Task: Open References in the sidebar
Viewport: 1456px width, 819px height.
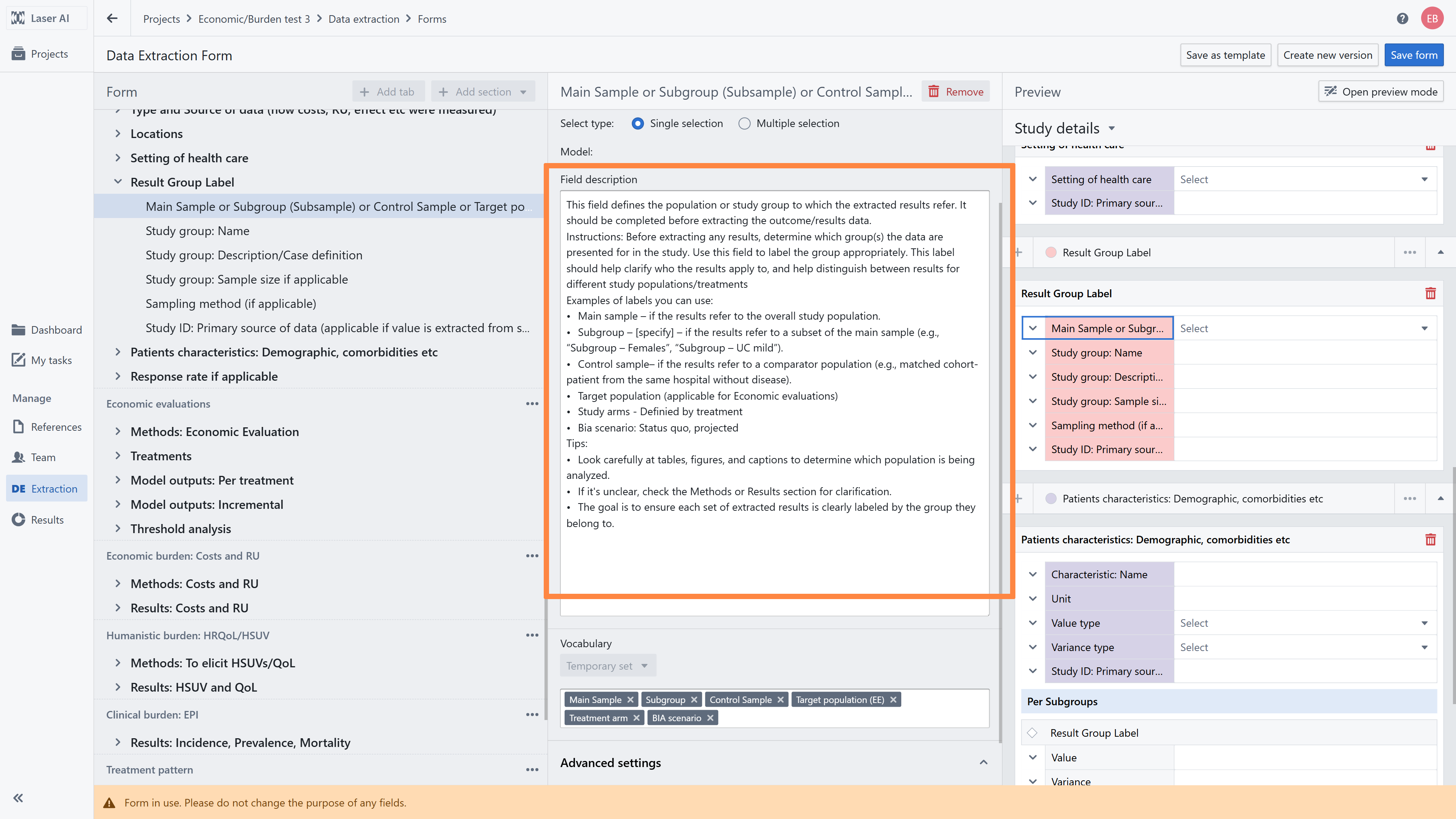Action: pos(47,427)
